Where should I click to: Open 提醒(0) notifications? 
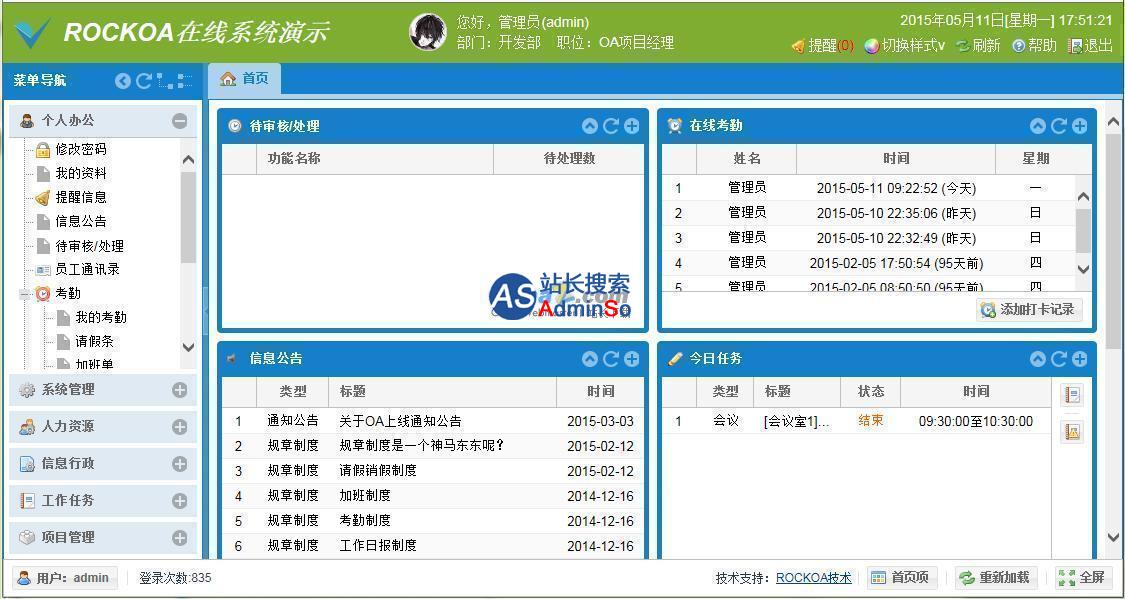coord(823,46)
